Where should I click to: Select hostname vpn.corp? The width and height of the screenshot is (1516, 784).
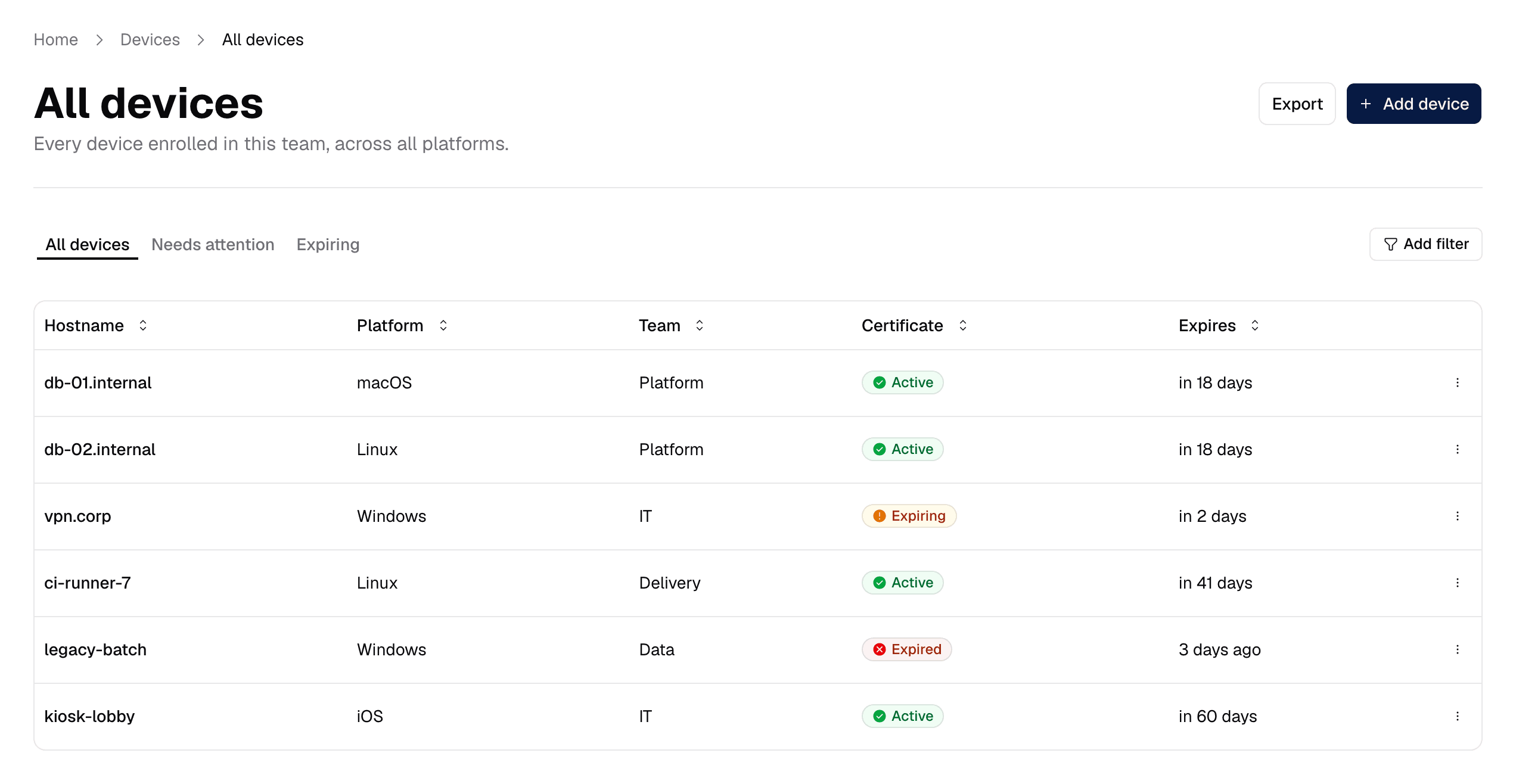(77, 516)
